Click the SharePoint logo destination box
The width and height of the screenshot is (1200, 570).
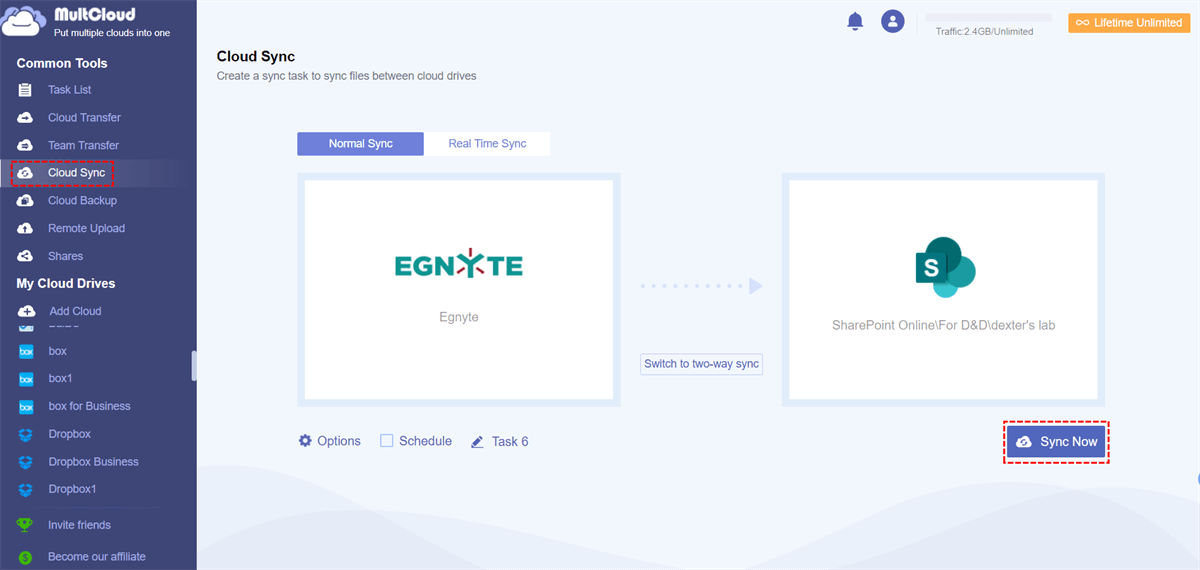click(x=943, y=290)
